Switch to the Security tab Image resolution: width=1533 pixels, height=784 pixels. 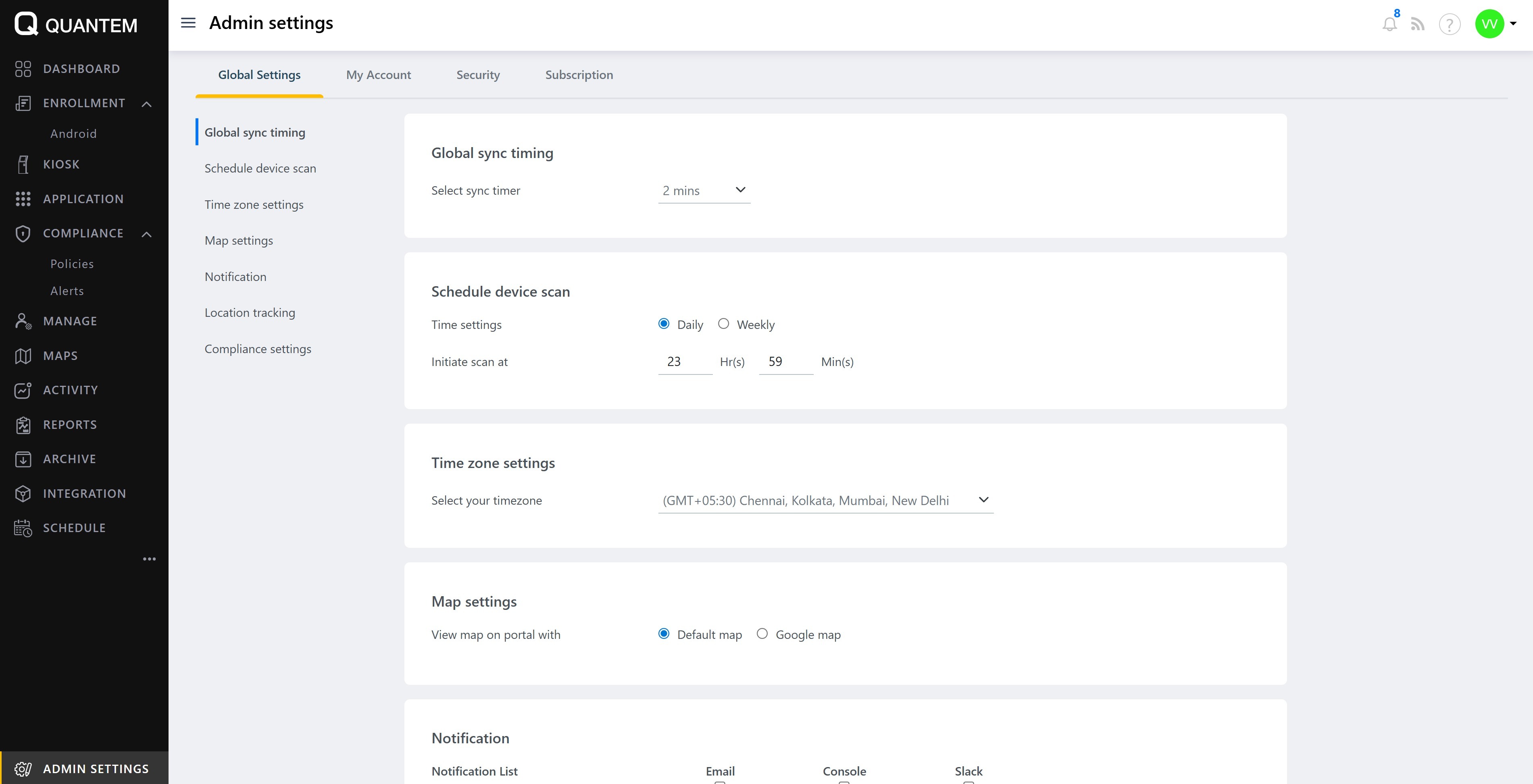(478, 75)
